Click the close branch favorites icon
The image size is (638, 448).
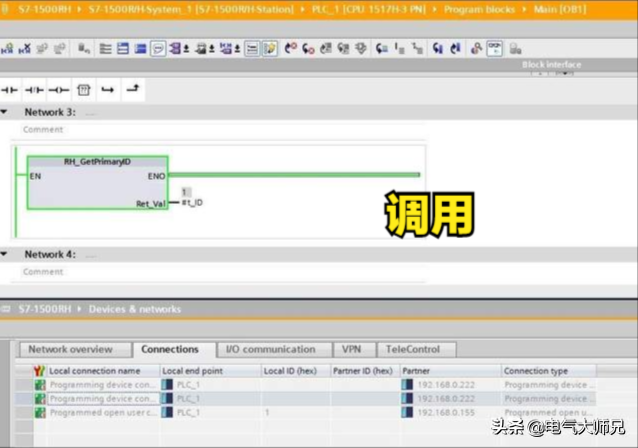(x=133, y=89)
